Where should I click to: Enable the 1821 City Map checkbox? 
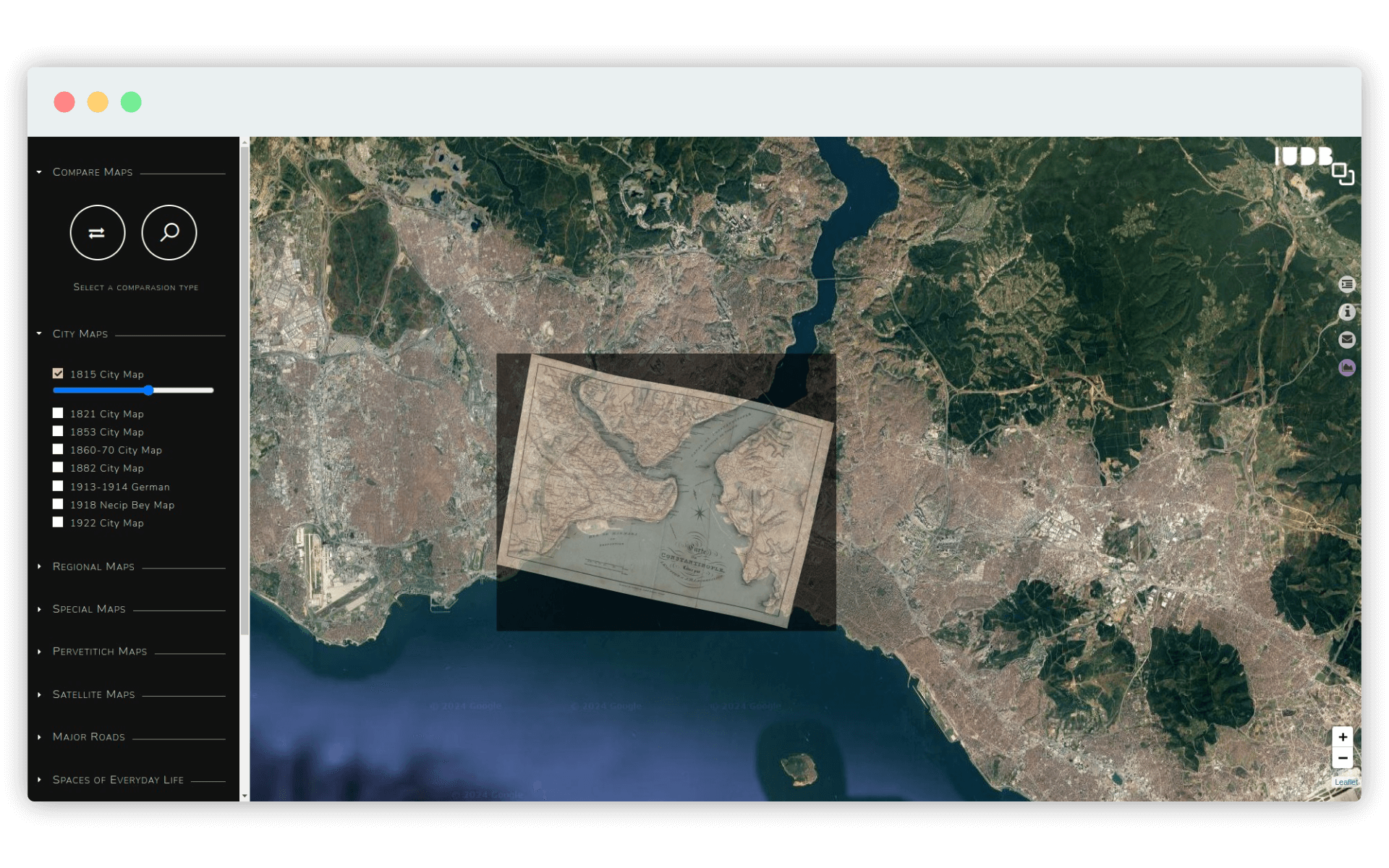click(x=58, y=413)
